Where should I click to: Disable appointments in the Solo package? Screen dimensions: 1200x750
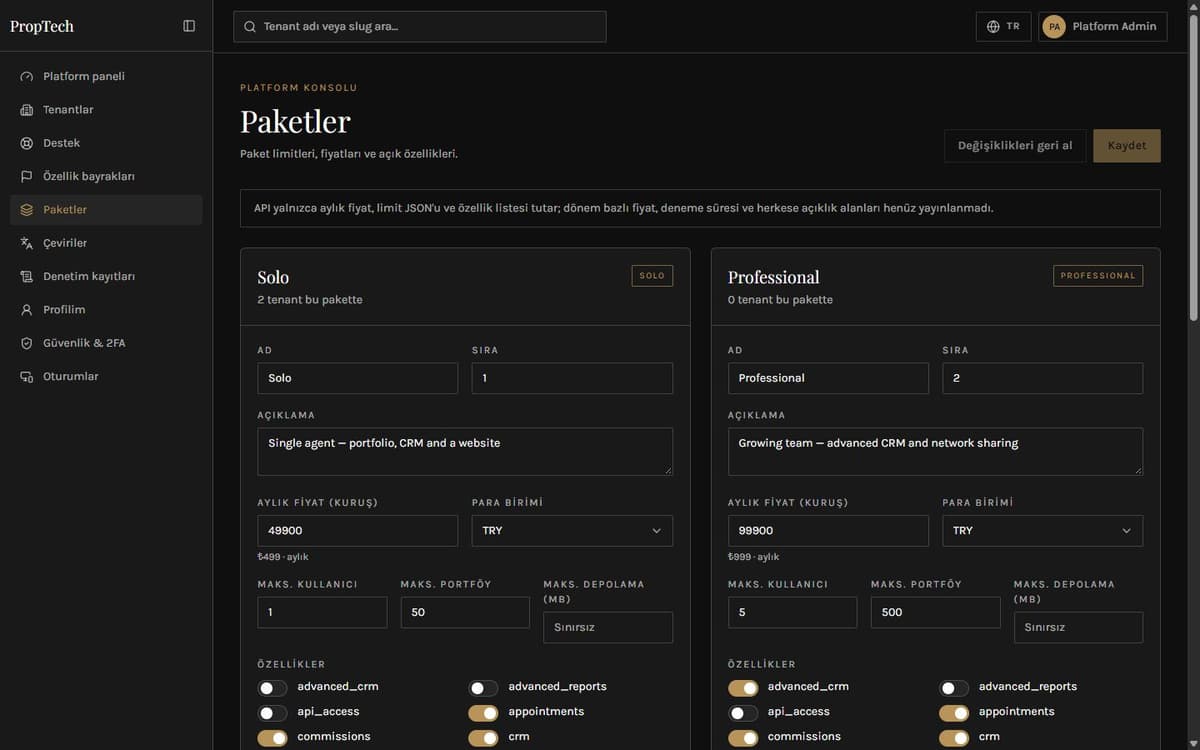483,713
